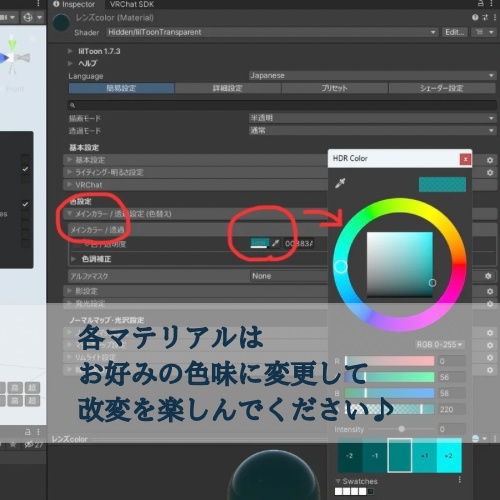500x500 pixels.
Task: Click the アルファマスク None field
Action: [x=289, y=276]
